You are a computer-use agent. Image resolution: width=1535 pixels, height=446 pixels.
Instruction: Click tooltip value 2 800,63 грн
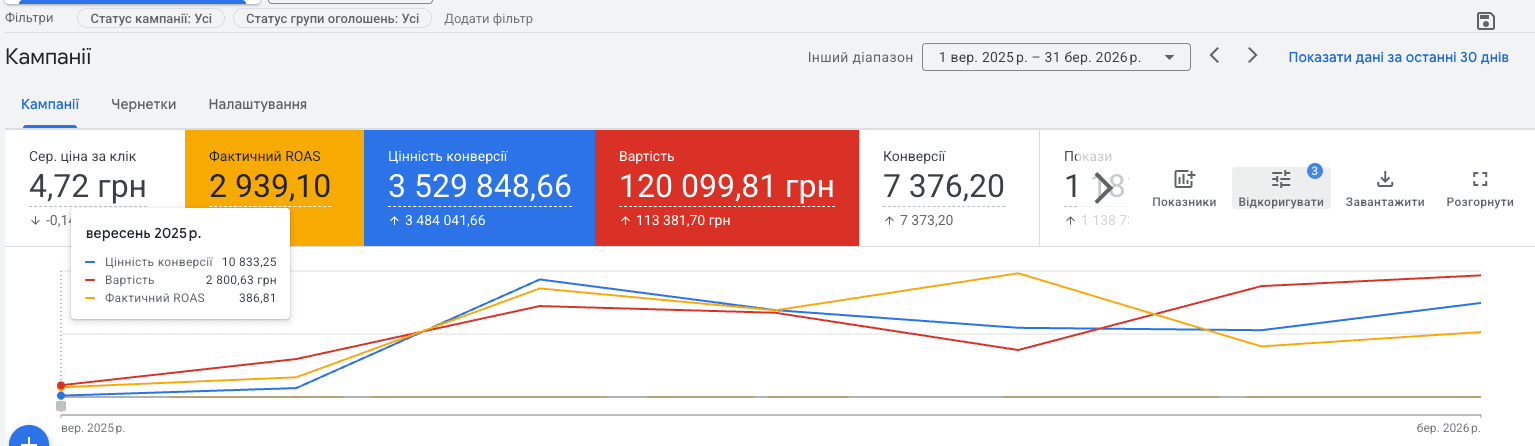[x=241, y=280]
